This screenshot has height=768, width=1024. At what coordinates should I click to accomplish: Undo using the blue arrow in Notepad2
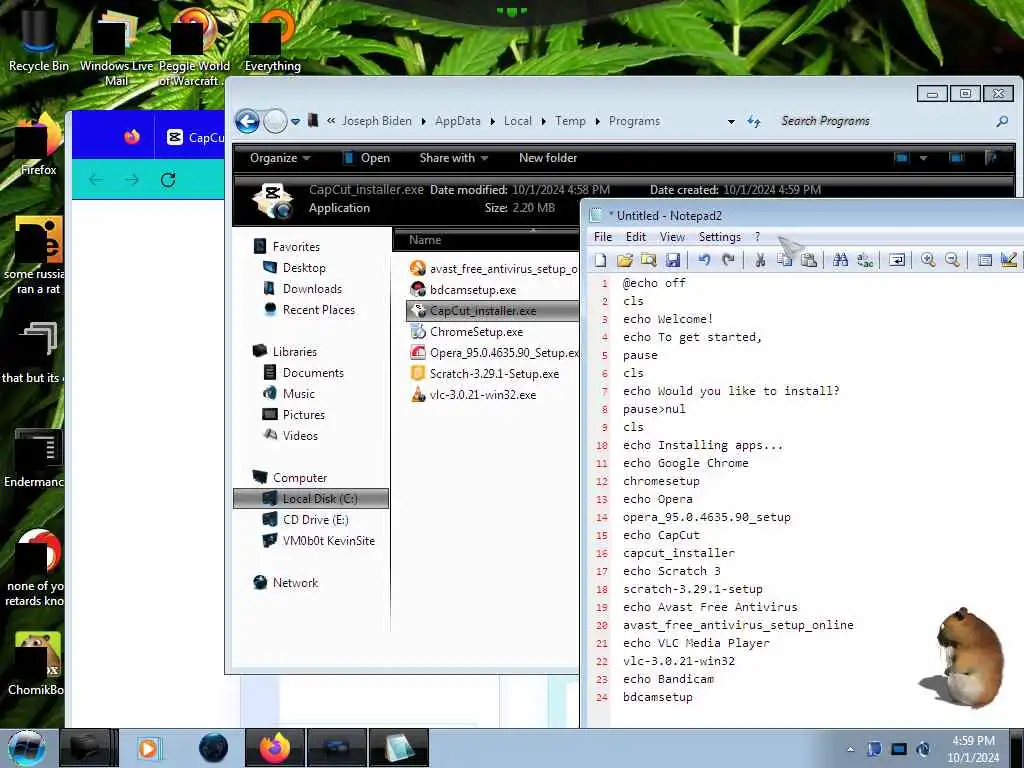[x=704, y=261]
